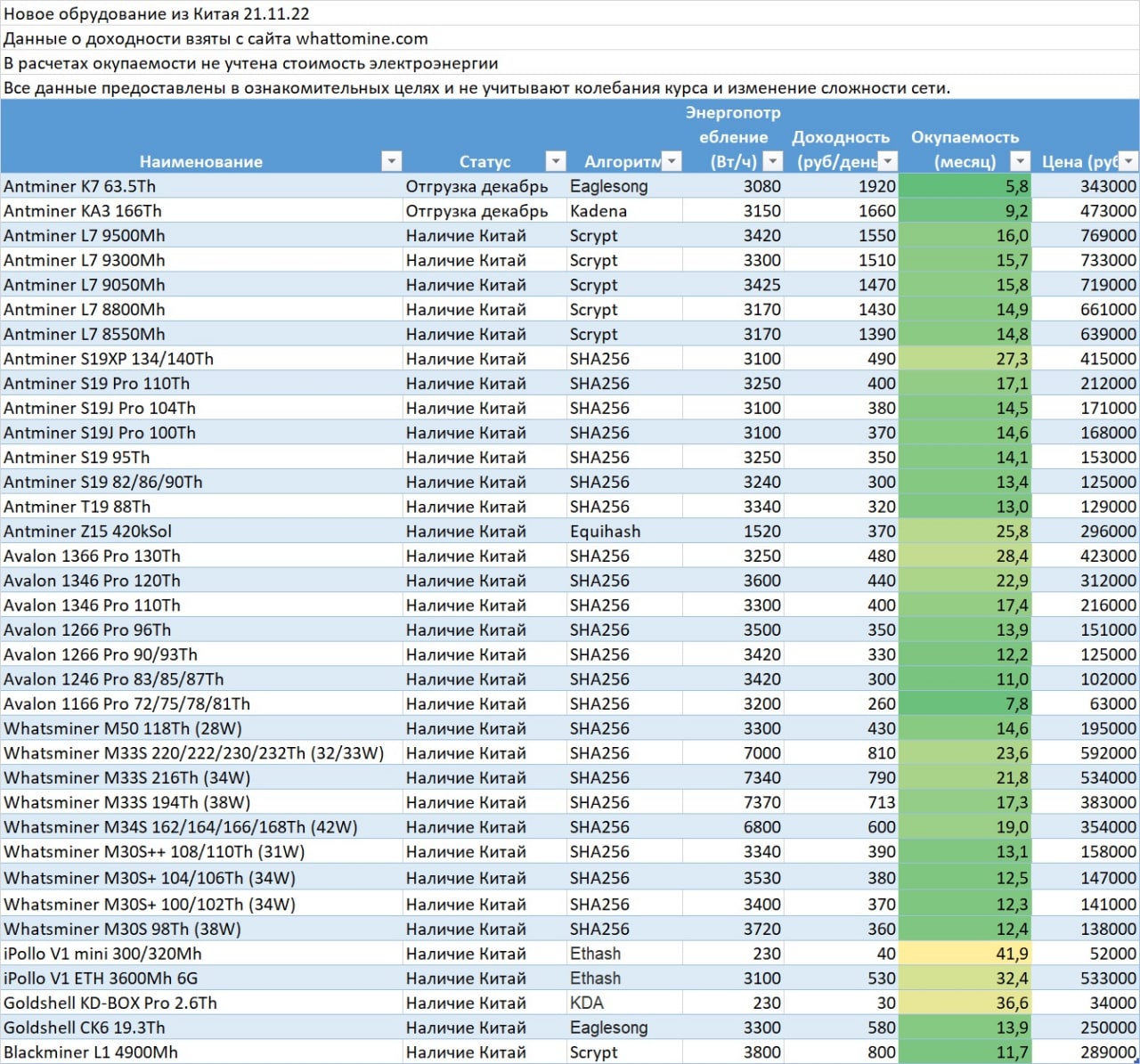The width and height of the screenshot is (1140, 1064).
Task: Select price 63000
Action: coord(1086,704)
